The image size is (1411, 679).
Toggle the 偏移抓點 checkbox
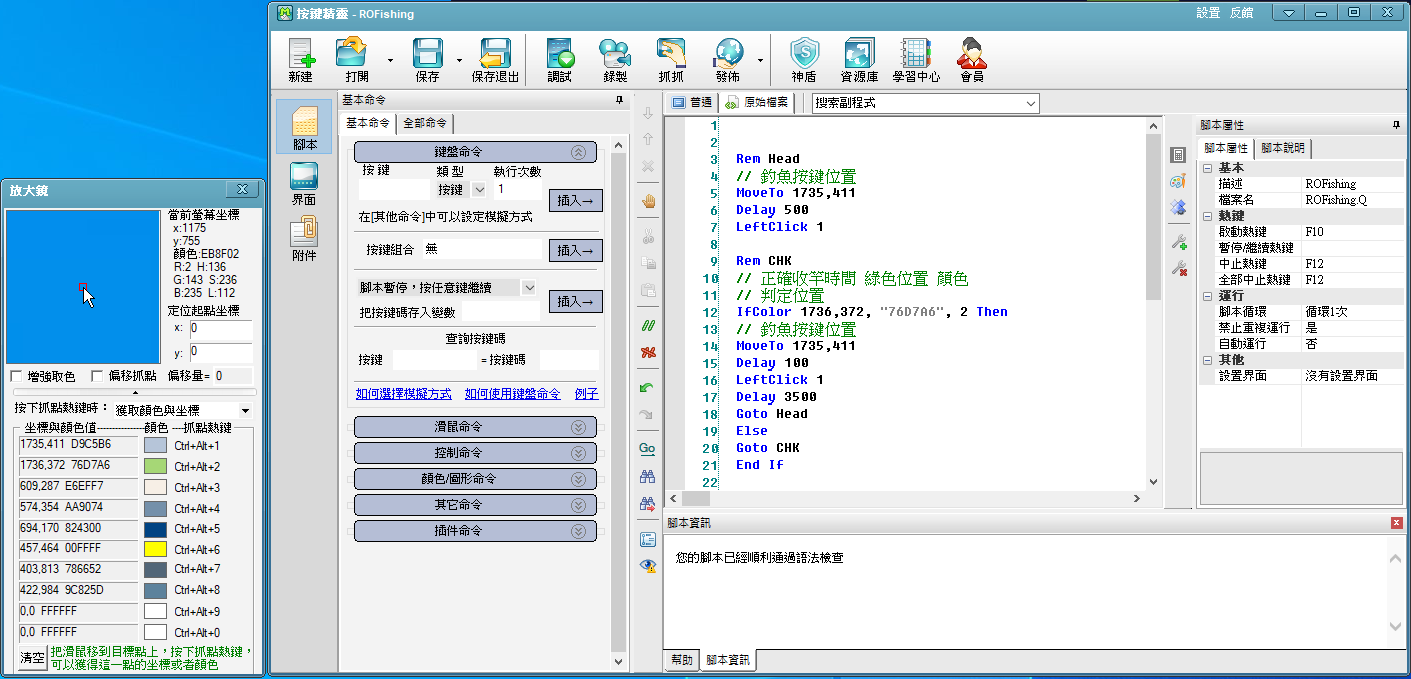[x=97, y=376]
